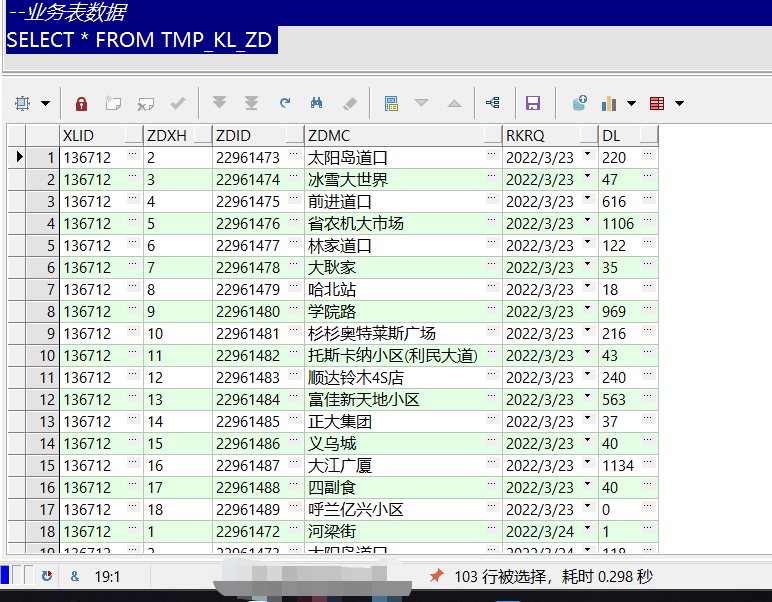Go to previous record up-triangle icon
772x602 pixels.
[454, 103]
